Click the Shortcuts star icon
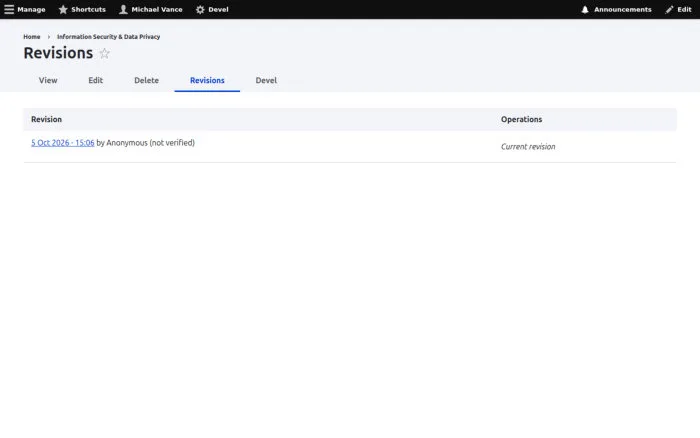The image size is (700, 438). coord(63,9)
